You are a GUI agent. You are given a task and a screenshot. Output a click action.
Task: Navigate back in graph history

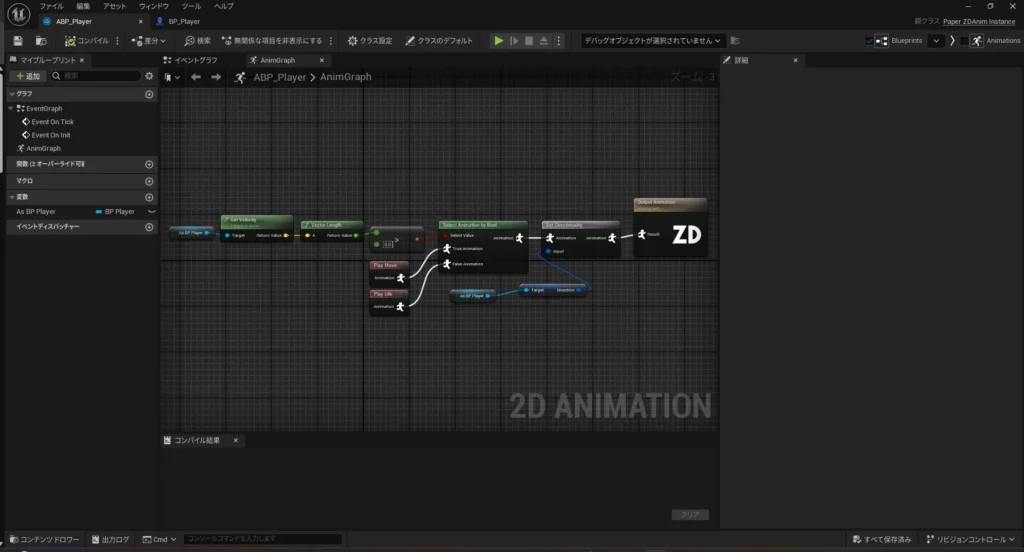(196, 77)
